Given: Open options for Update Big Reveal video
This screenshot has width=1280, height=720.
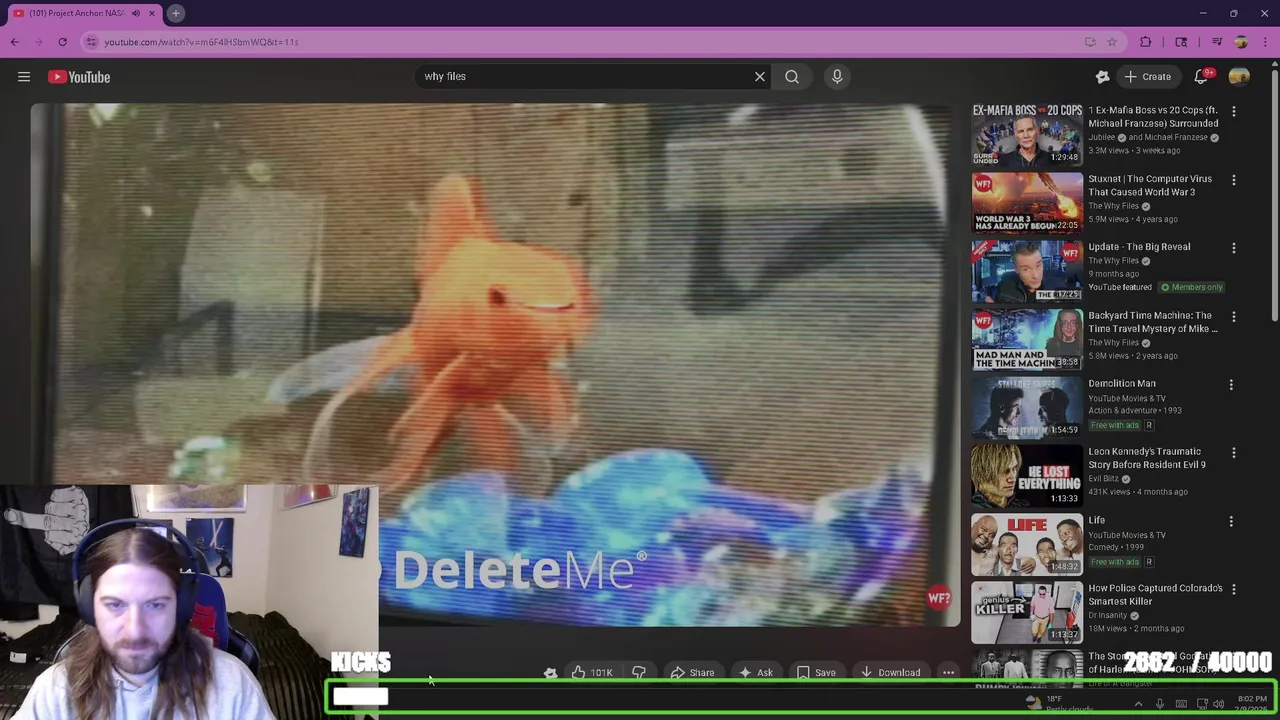Looking at the screenshot, I should (1233, 248).
